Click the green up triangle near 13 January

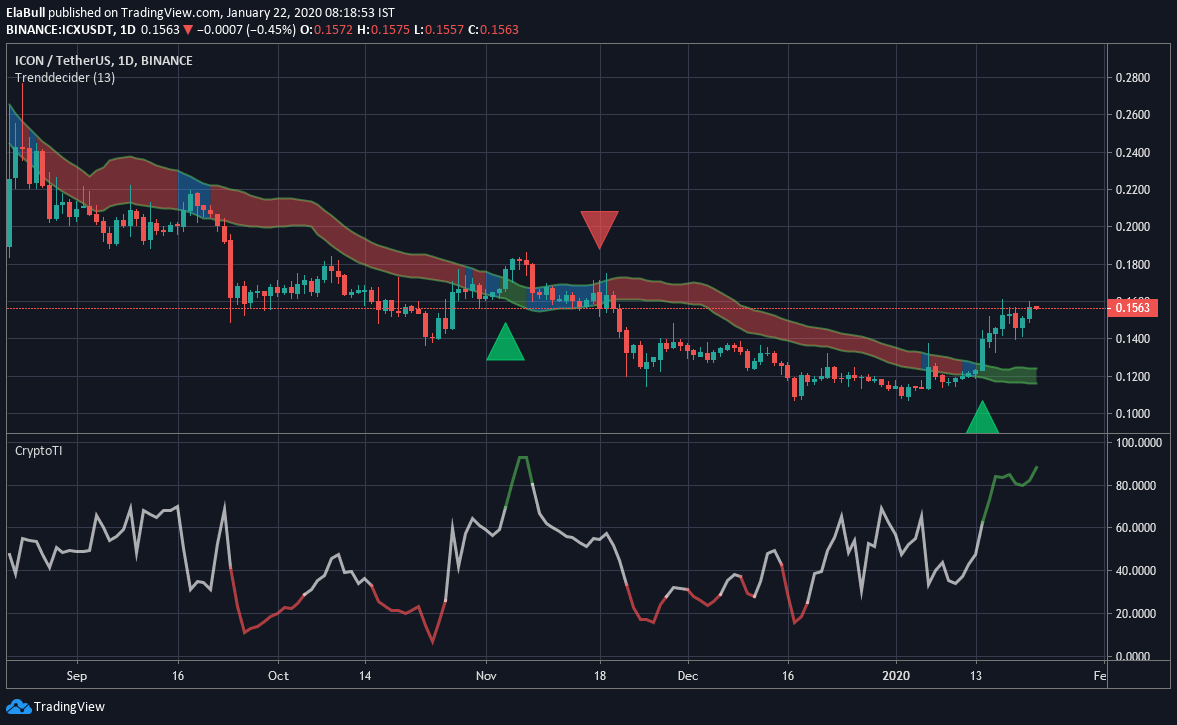(982, 417)
